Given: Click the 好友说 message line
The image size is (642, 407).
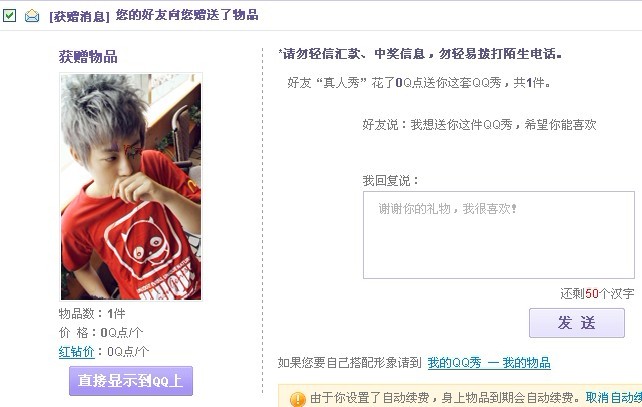Looking at the screenshot, I should tap(479, 124).
